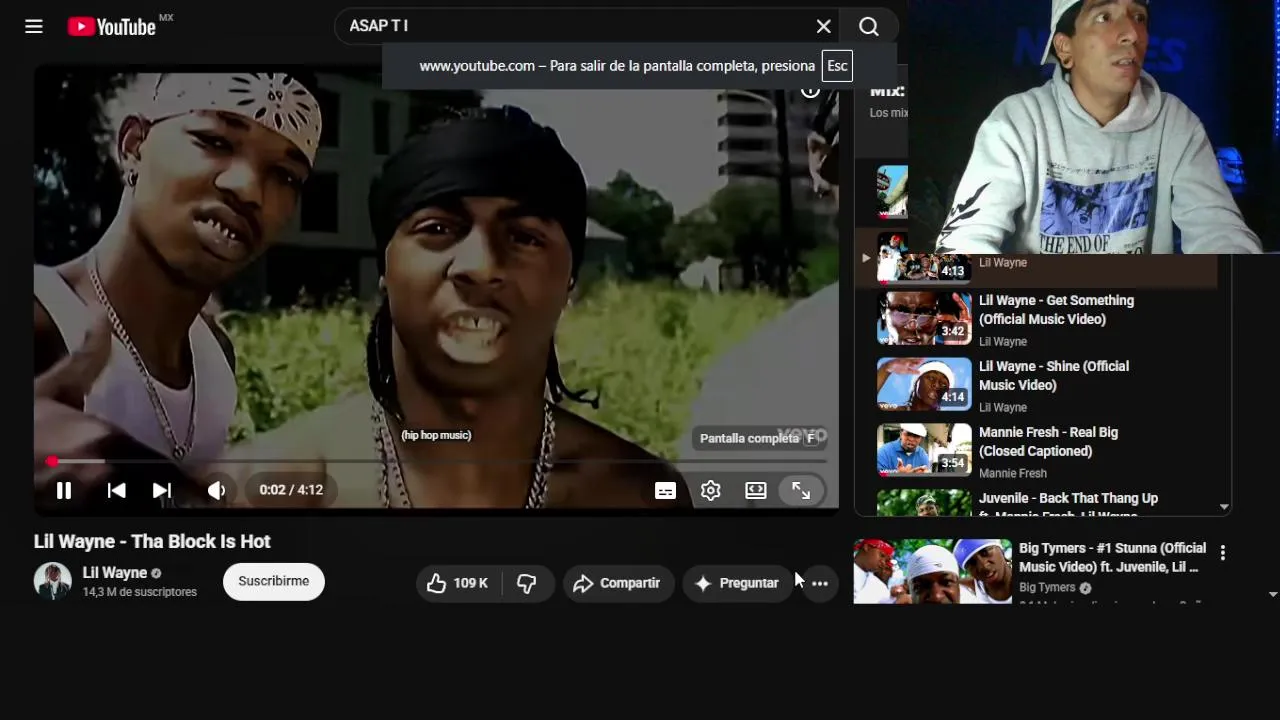
Task: Open Lil Wayne - Get Something playlist thumbnail
Action: click(924, 318)
